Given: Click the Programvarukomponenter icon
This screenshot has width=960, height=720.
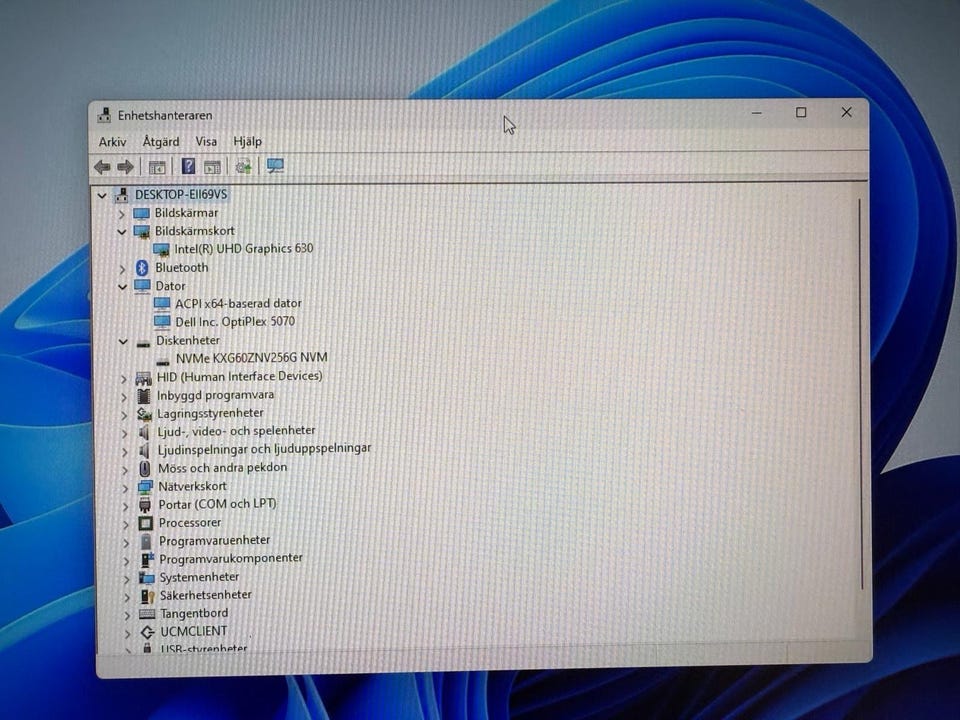Looking at the screenshot, I should [x=147, y=559].
